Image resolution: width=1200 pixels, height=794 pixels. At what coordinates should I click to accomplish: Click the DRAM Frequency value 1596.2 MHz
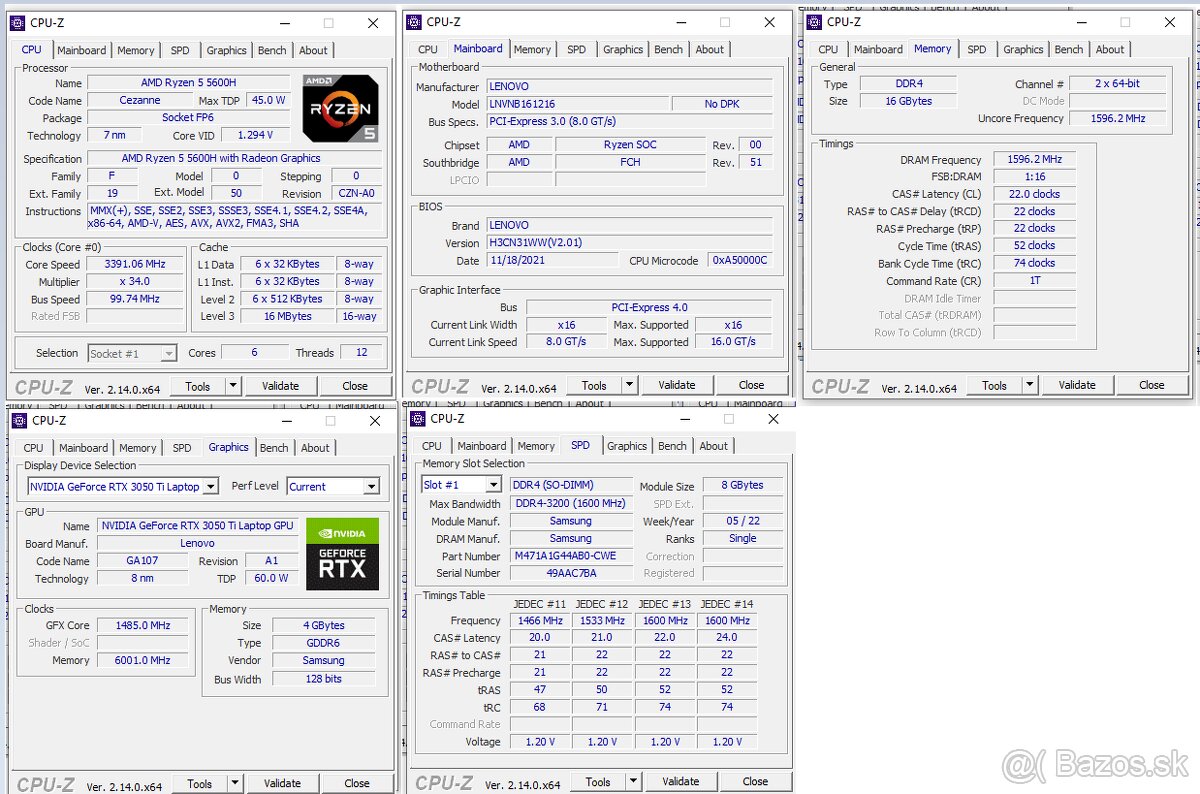(1034, 159)
